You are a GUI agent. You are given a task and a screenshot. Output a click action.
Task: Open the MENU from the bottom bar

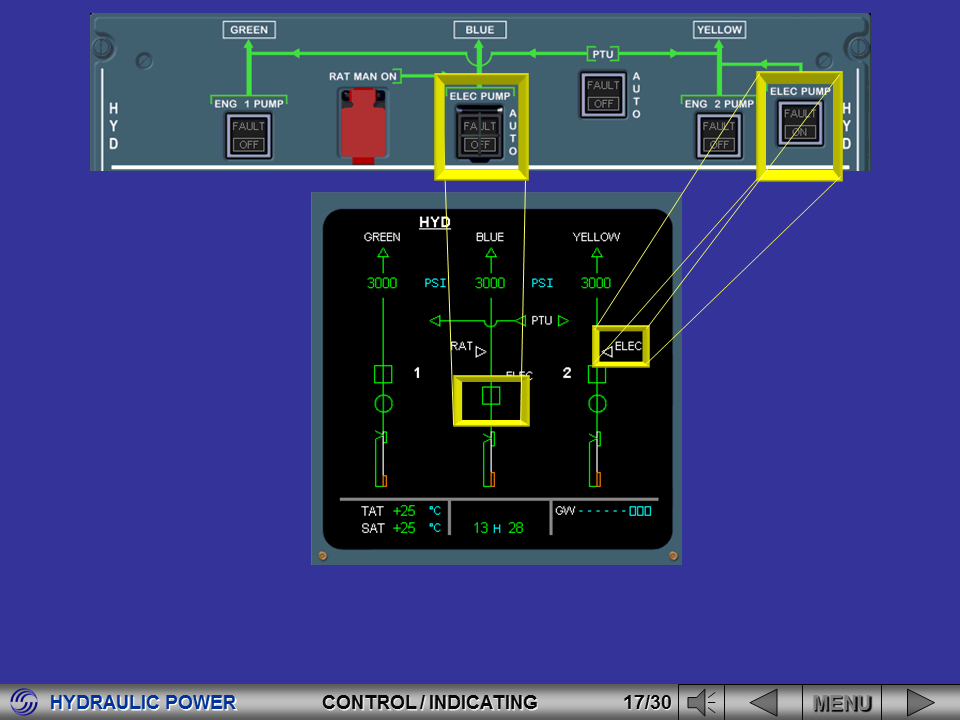(x=843, y=701)
